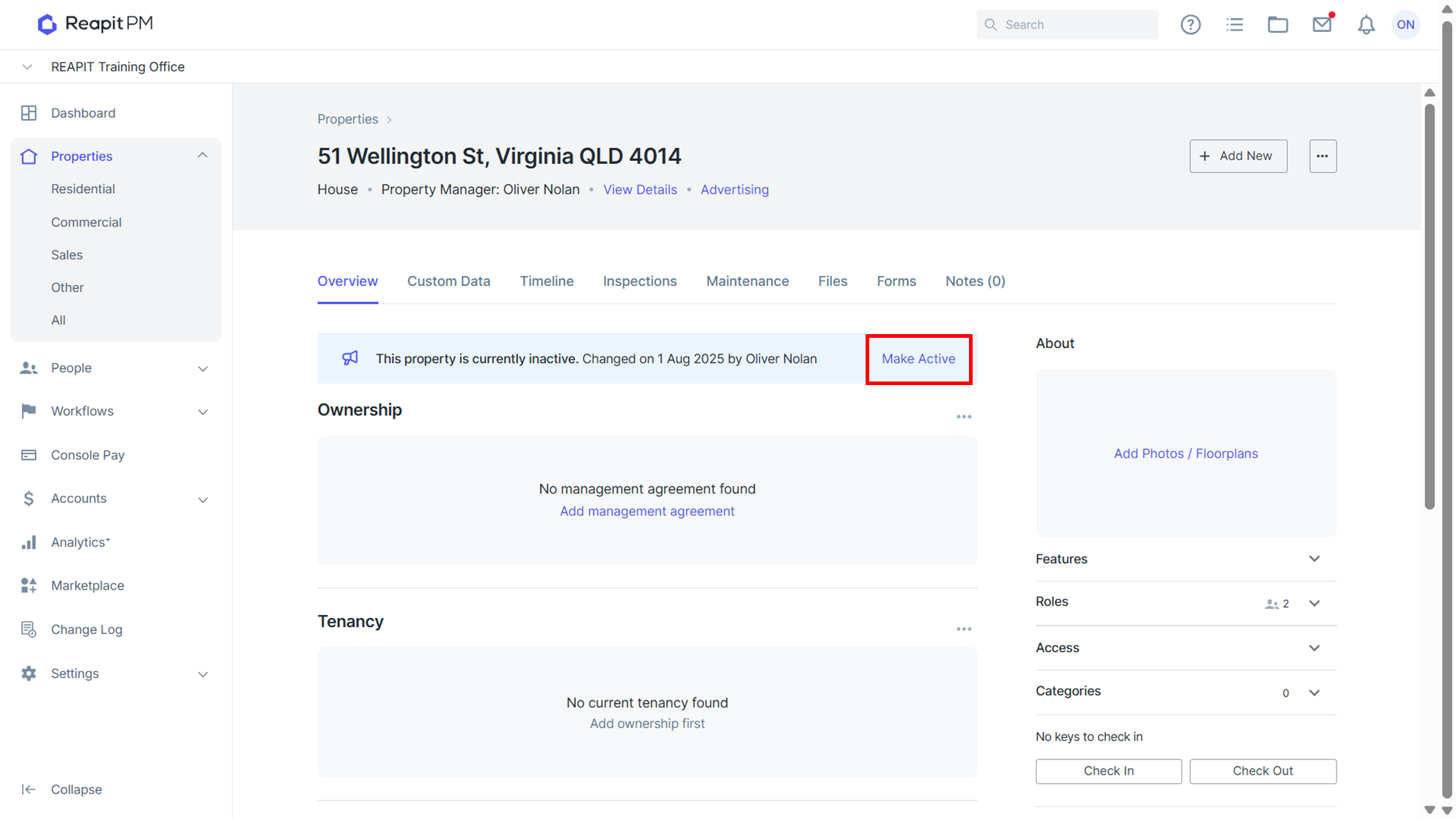The height and width of the screenshot is (819, 1456).
Task: Switch to the Files tab
Action: [x=833, y=281]
